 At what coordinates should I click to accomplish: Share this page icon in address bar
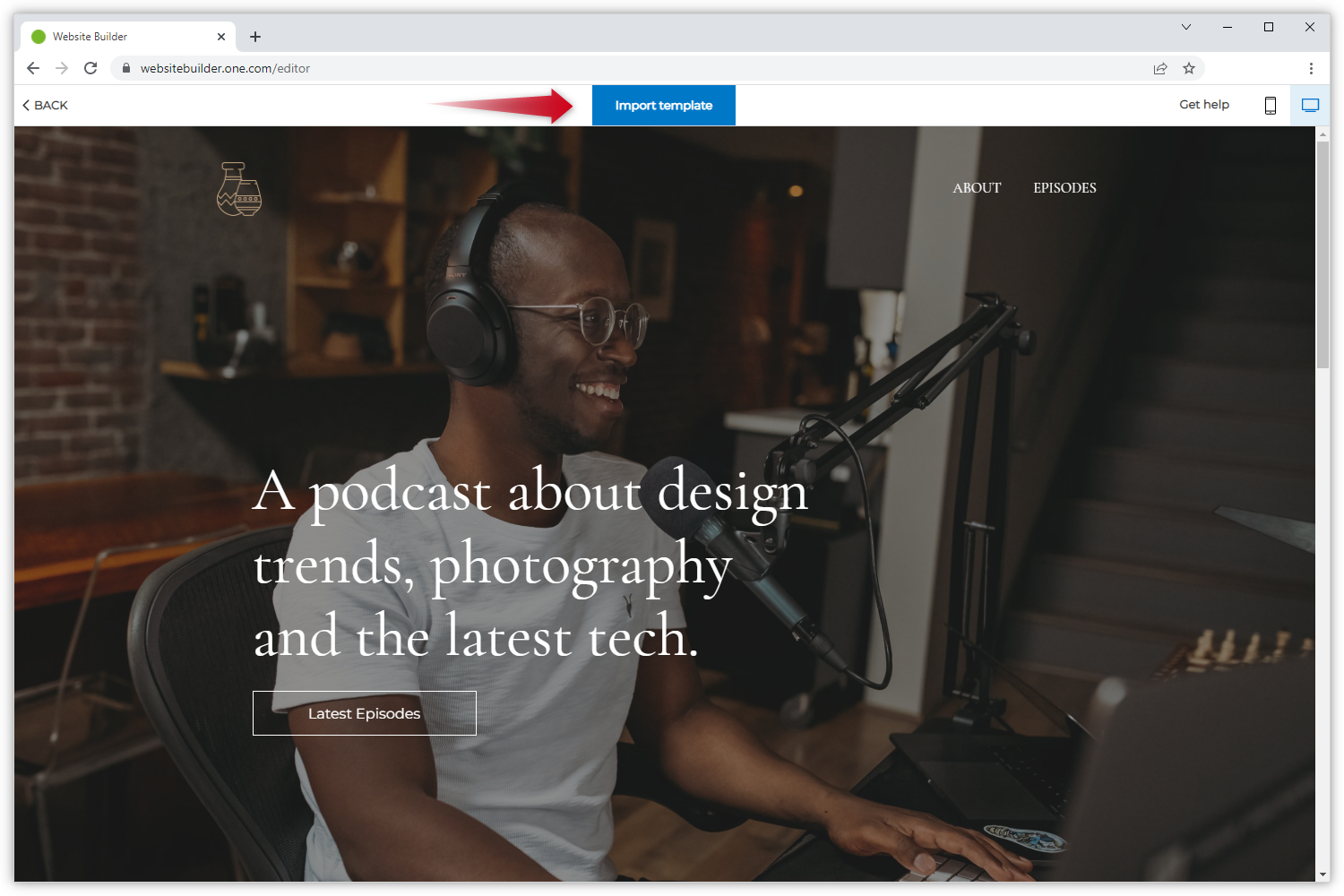[x=1160, y=68]
